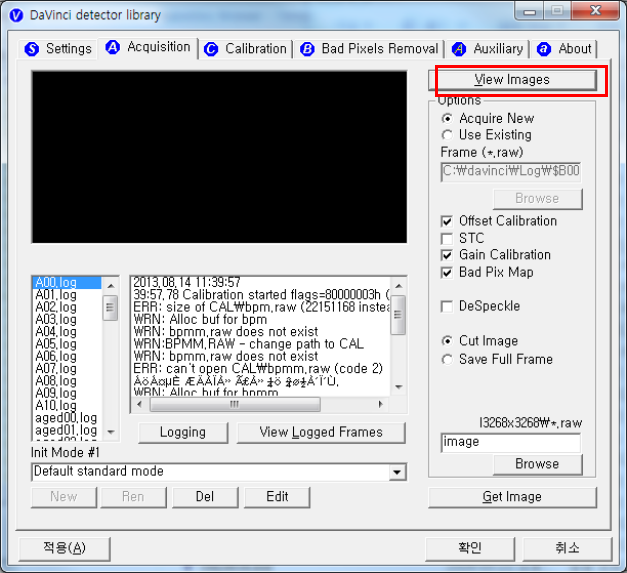Select A05.log in the log list
Screen dimensions: 627x573
coord(66,344)
